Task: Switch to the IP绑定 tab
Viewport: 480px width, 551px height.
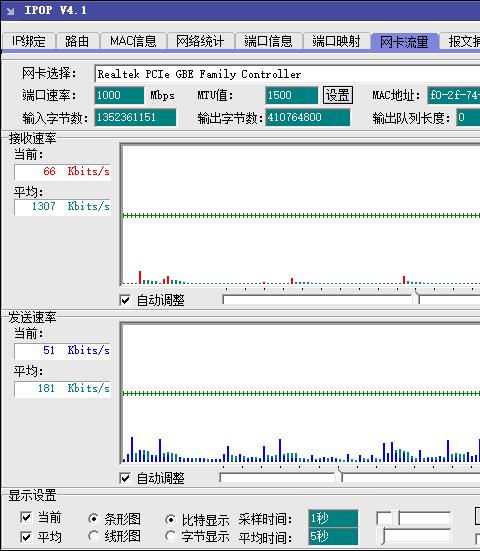Action: pos(28,41)
